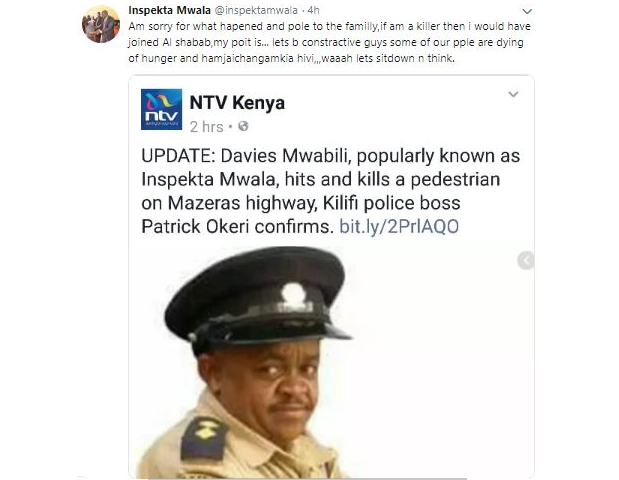The width and height of the screenshot is (619, 480).
Task: Click the tweet text about Al shabab
Action: click(330, 42)
